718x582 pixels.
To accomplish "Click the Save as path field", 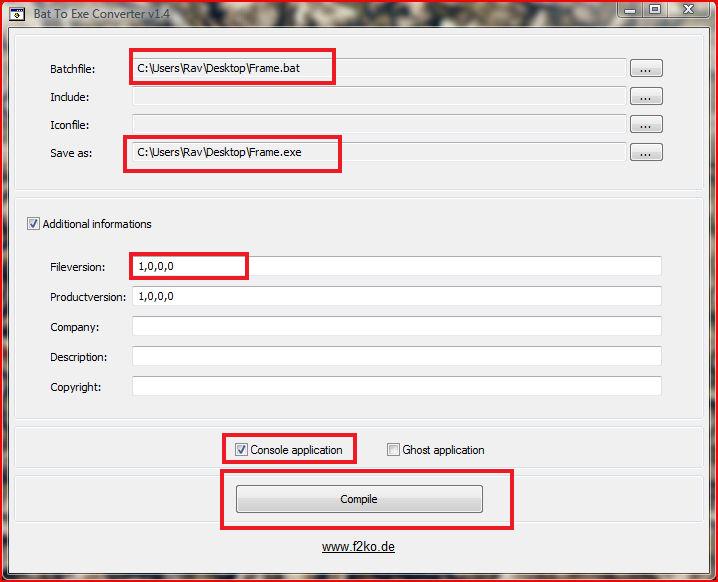I will coord(379,152).
